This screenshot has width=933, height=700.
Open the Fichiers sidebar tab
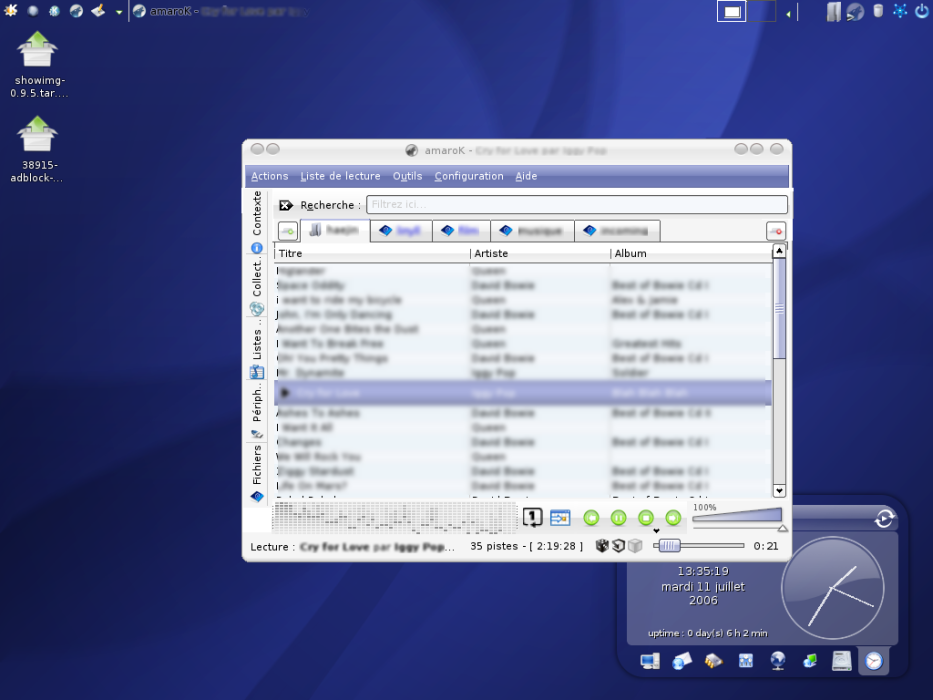256,473
